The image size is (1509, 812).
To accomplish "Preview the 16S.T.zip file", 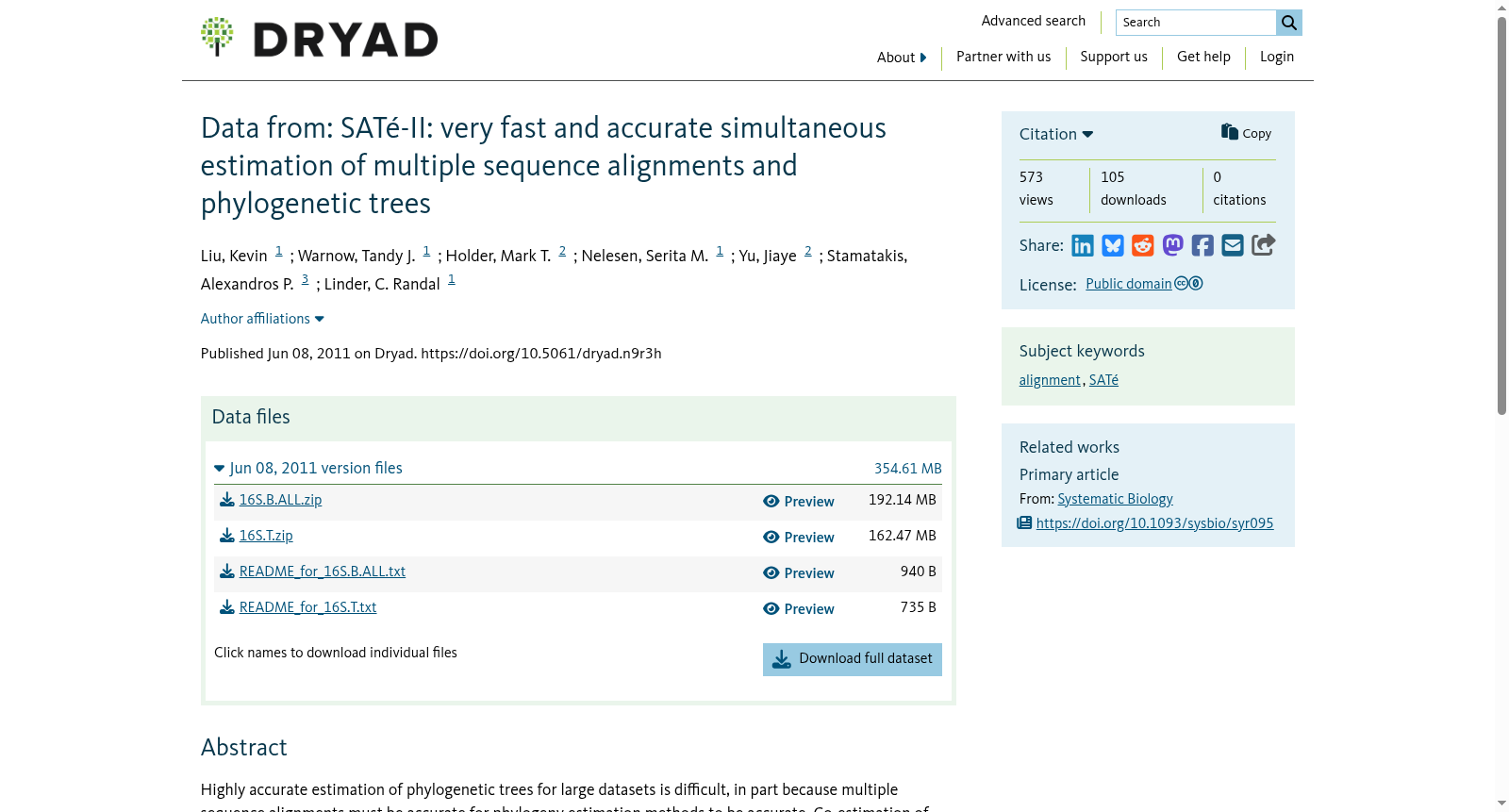I will [x=799, y=538].
